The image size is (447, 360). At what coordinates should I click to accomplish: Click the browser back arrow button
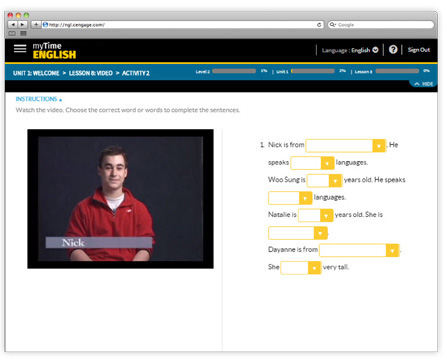pos(13,25)
